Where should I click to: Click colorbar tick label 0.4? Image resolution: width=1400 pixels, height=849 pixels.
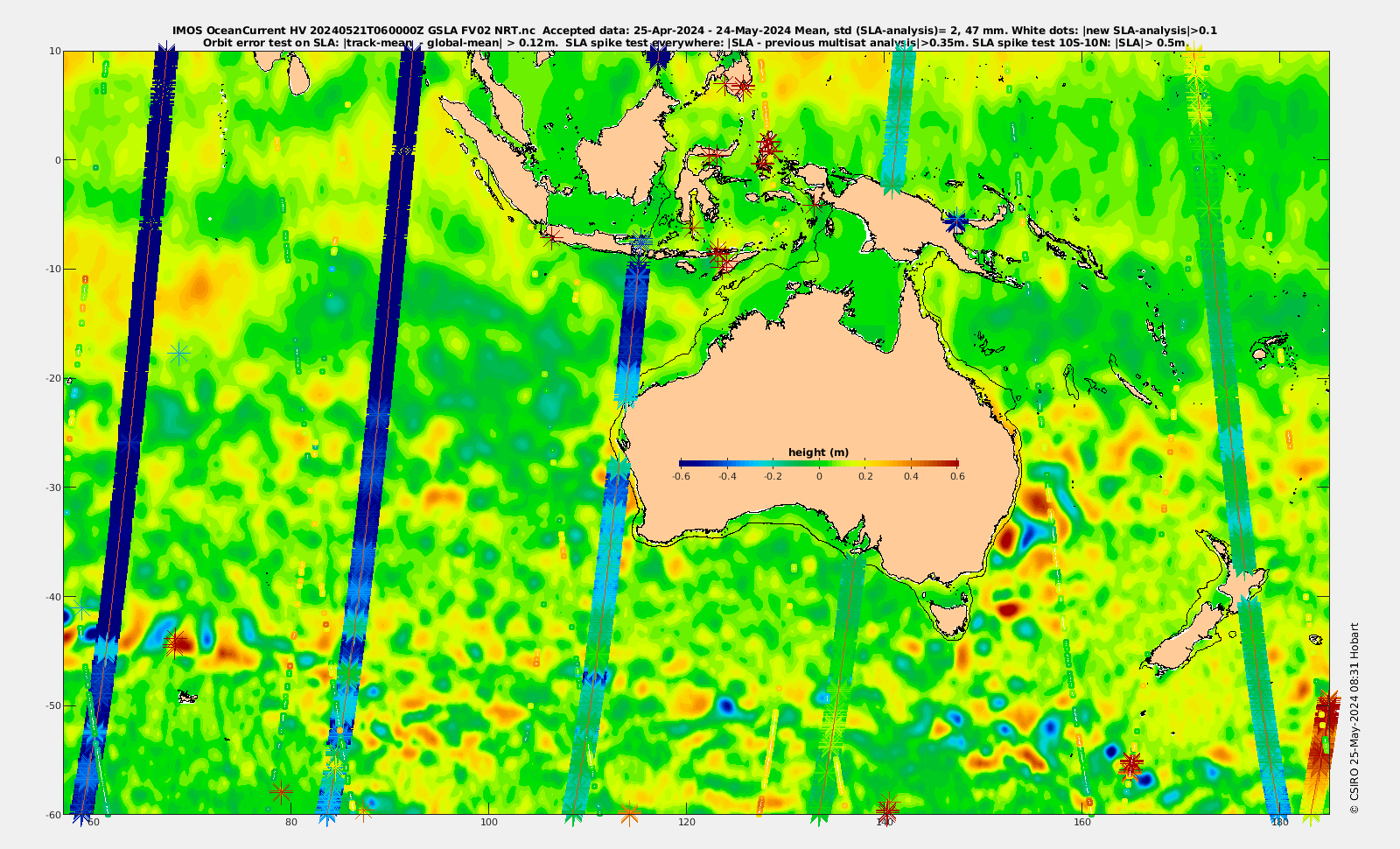click(912, 477)
